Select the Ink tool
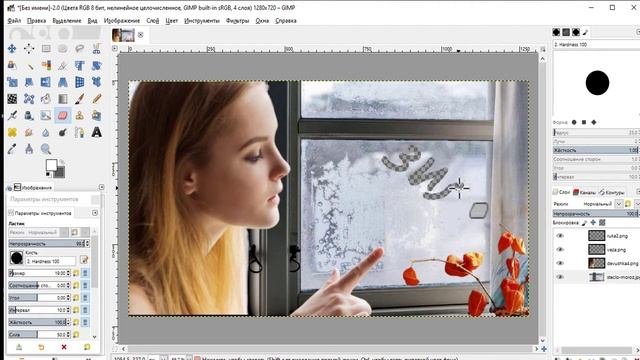This screenshot has width=640, height=360. click(x=29, y=116)
